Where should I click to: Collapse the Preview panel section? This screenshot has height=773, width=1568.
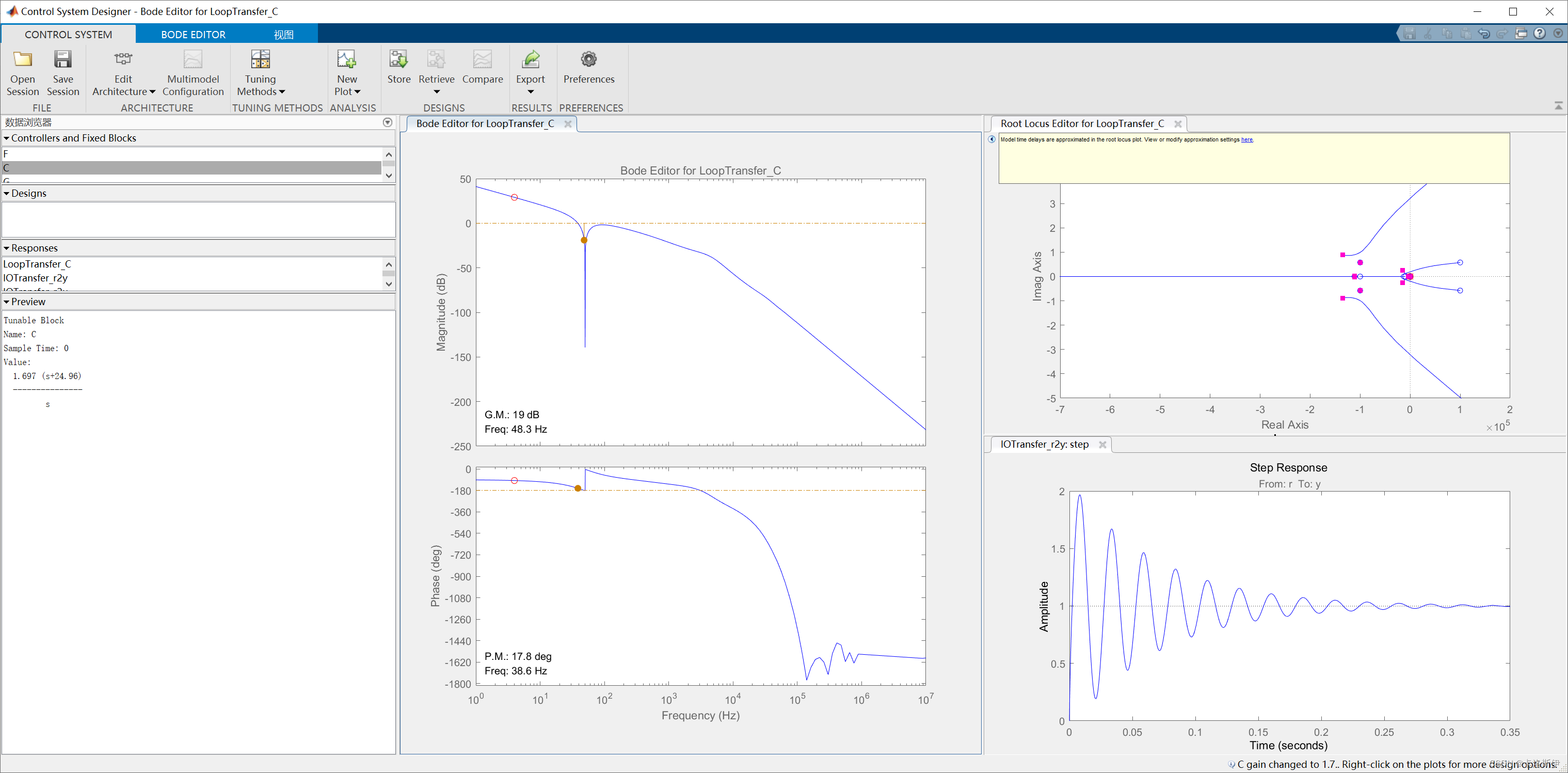point(7,302)
